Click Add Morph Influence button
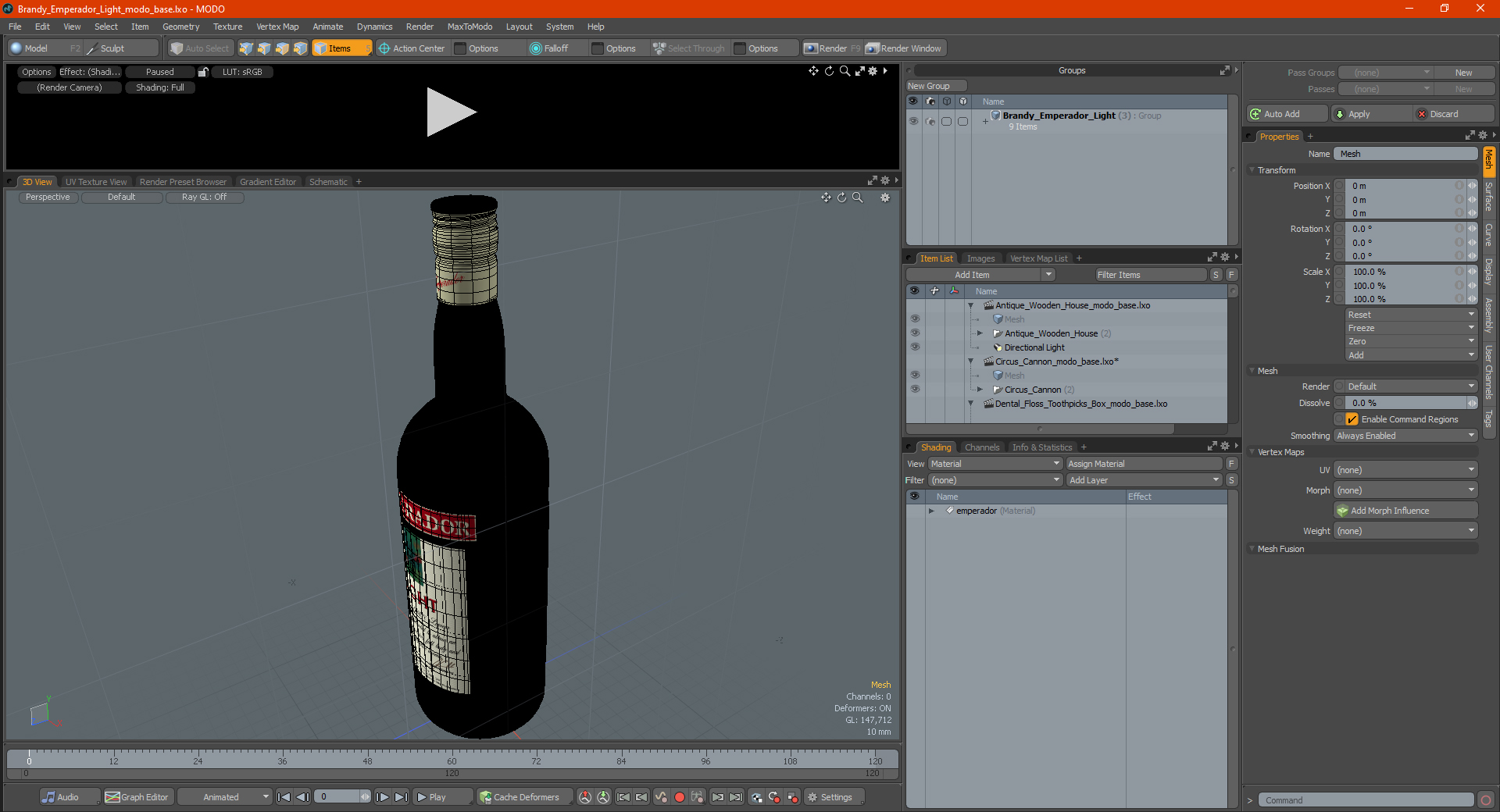1500x812 pixels. (1405, 511)
